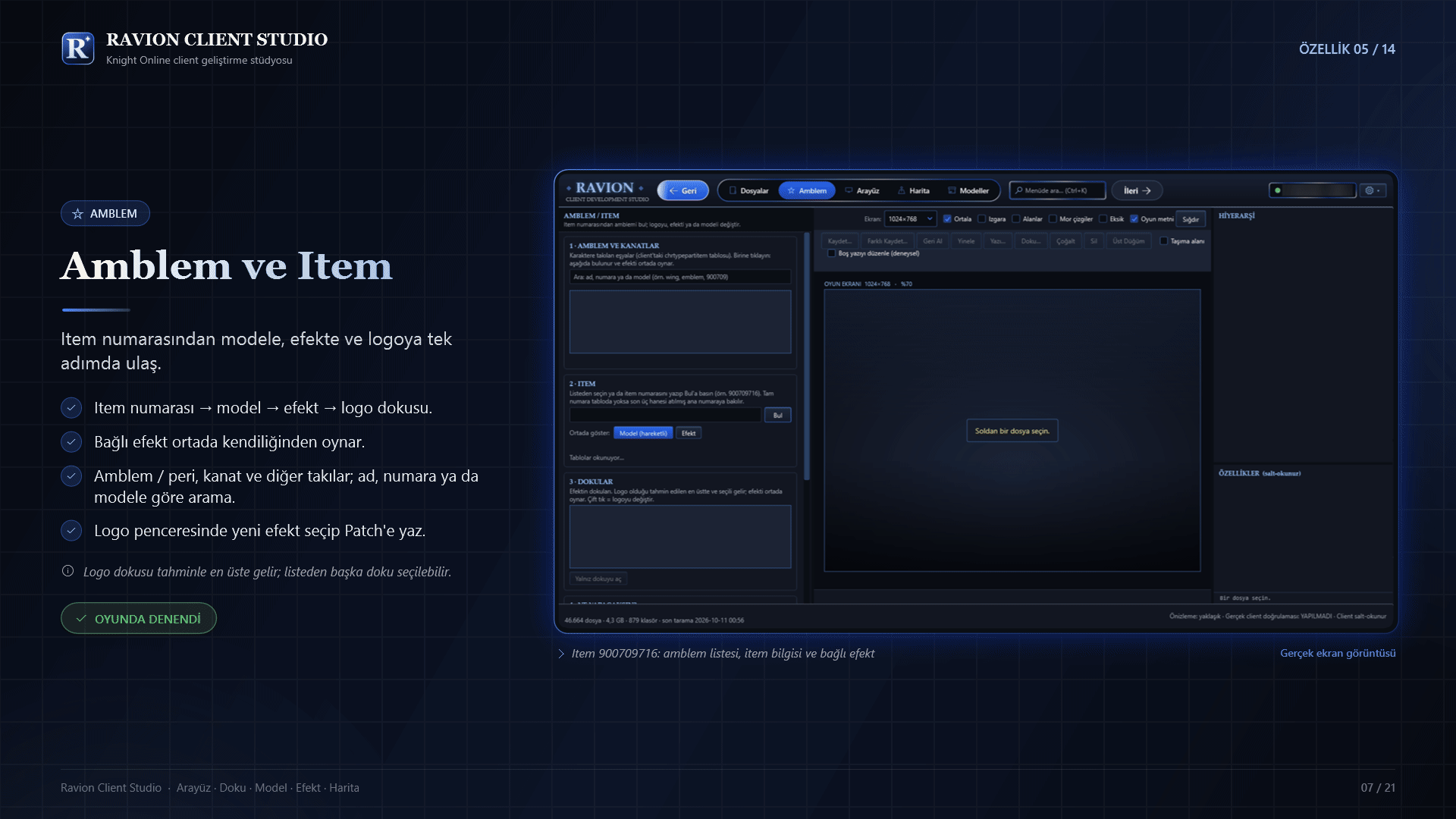Click the settings gear icon in app toolbar
Viewport: 1456px width, 819px height.
coord(1370,190)
